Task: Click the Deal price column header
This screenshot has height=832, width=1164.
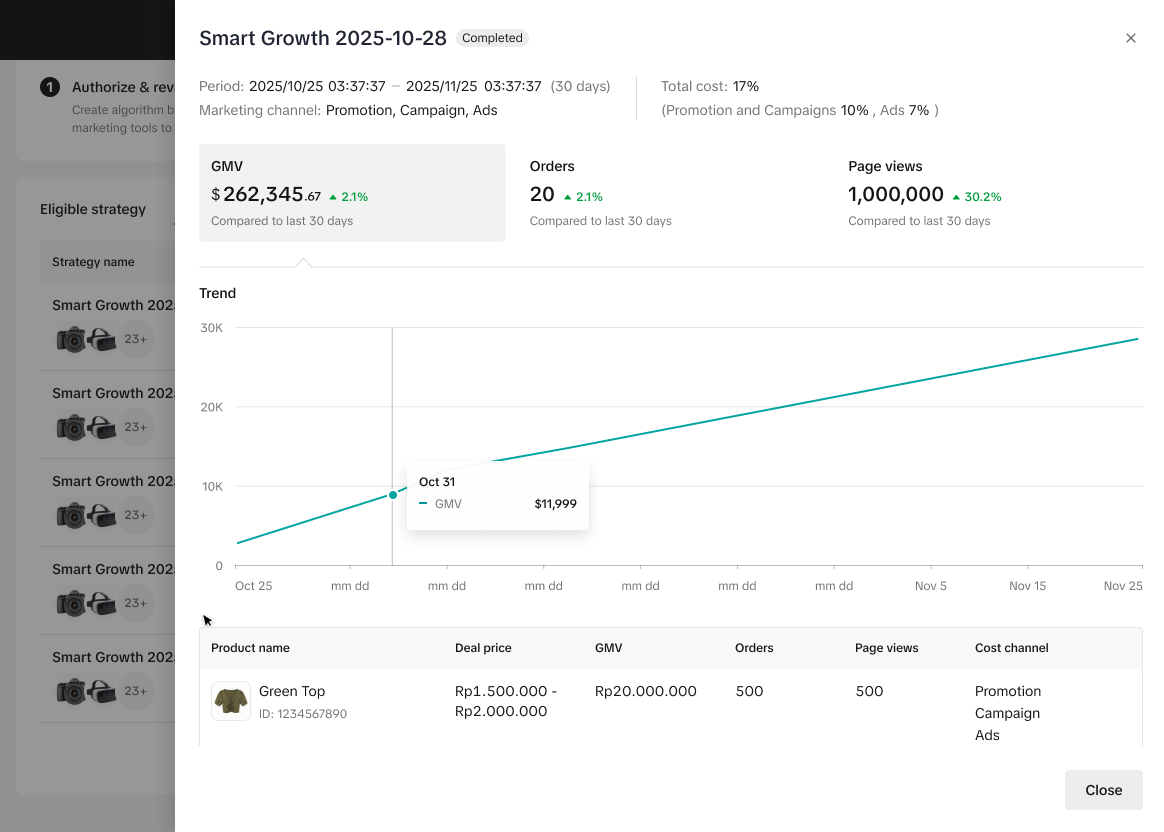Action: coord(483,648)
